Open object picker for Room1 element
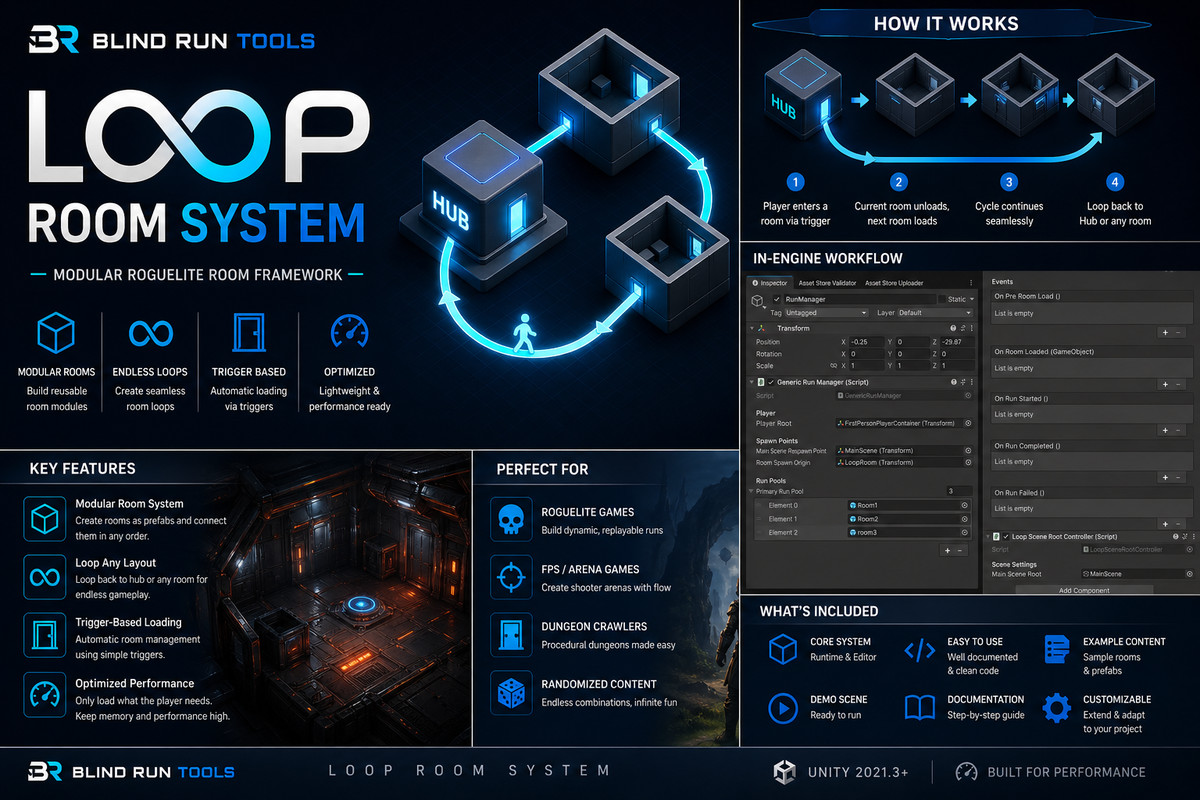Viewport: 1200px width, 800px height. [x=964, y=505]
